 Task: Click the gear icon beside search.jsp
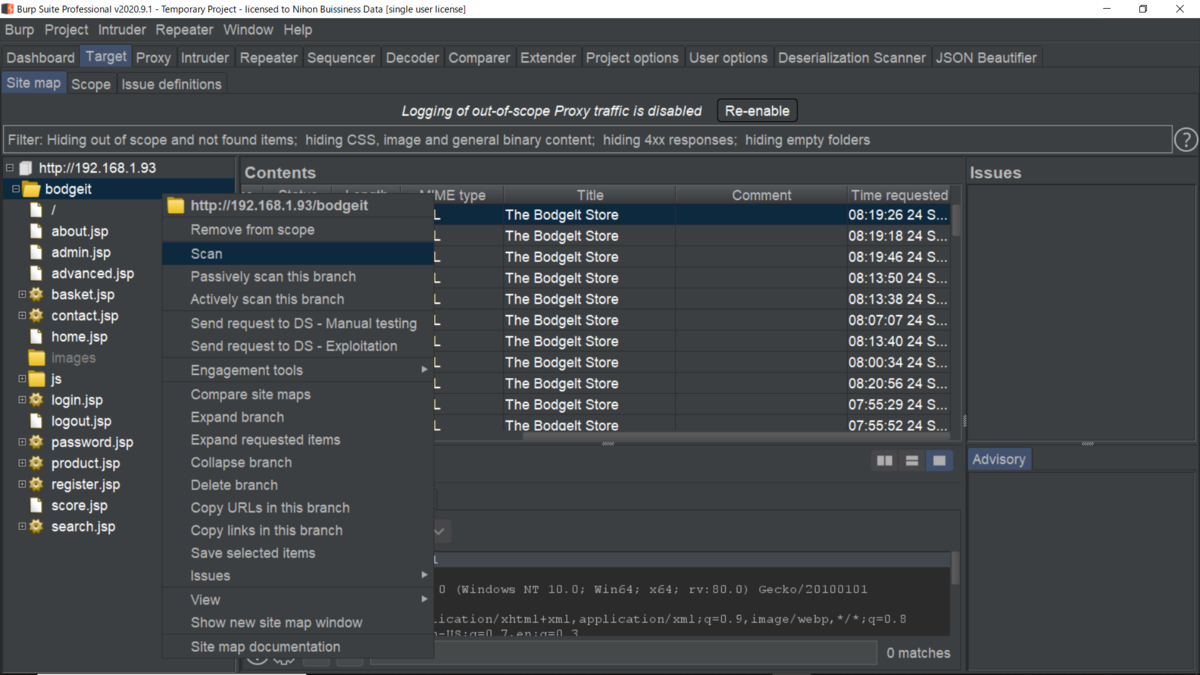36,526
